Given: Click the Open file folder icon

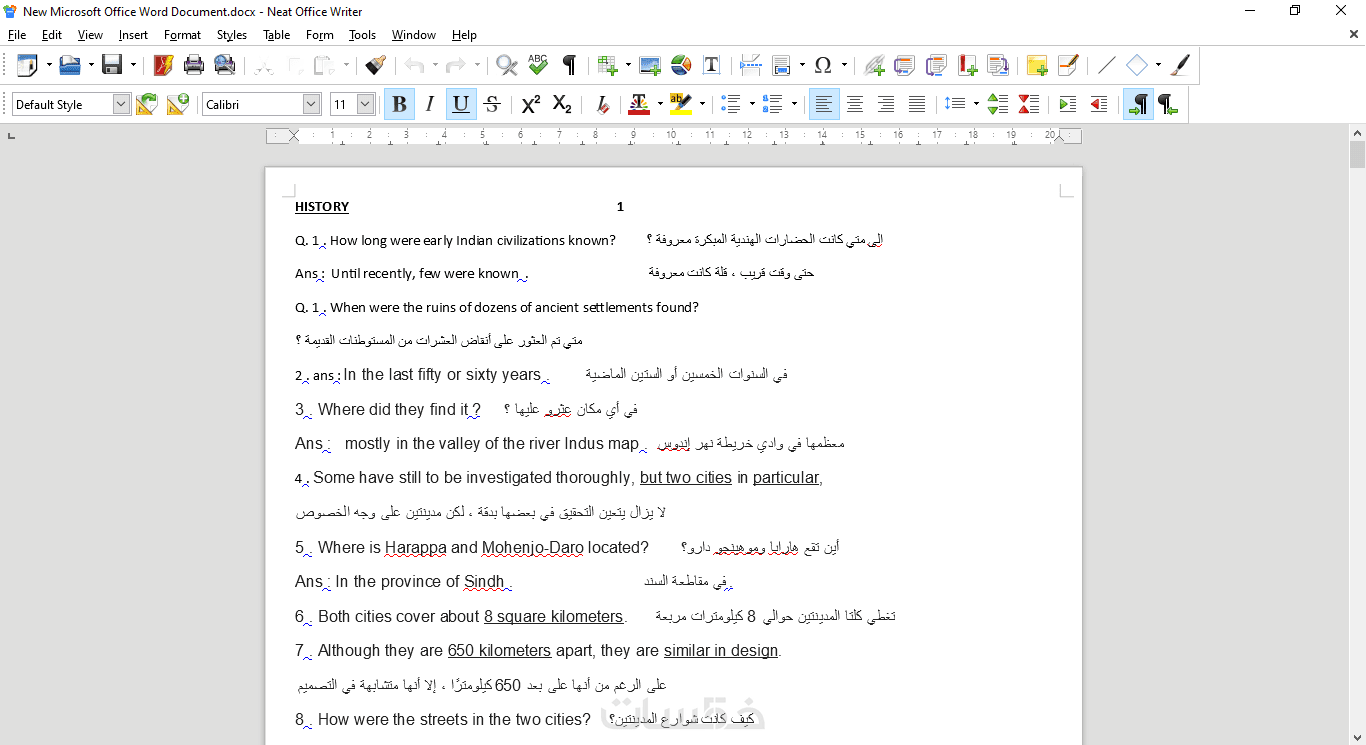Looking at the screenshot, I should click(x=69, y=66).
